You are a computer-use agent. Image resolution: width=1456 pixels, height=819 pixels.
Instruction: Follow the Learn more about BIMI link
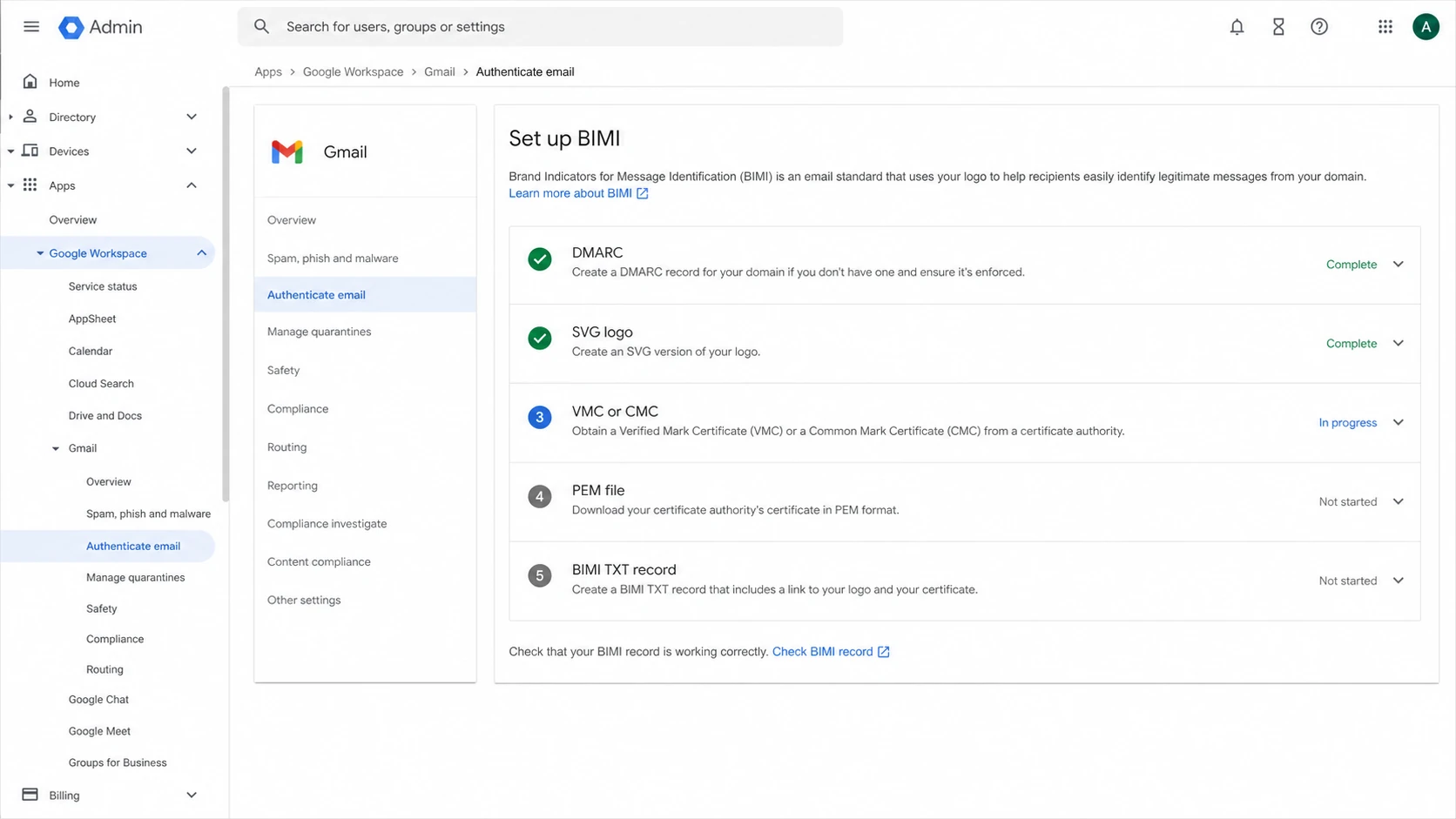point(570,193)
